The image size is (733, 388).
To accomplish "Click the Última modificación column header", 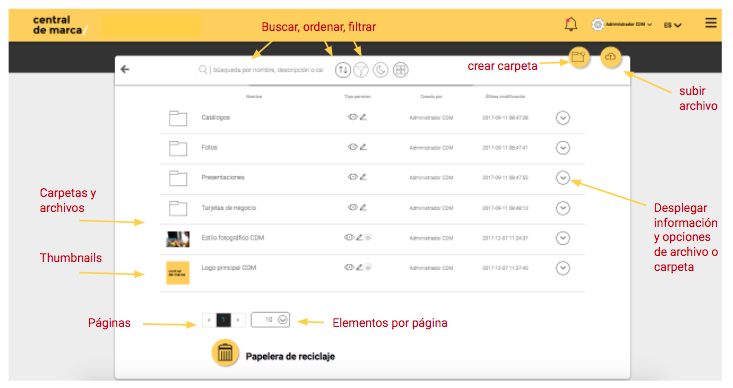I will 505,97.
